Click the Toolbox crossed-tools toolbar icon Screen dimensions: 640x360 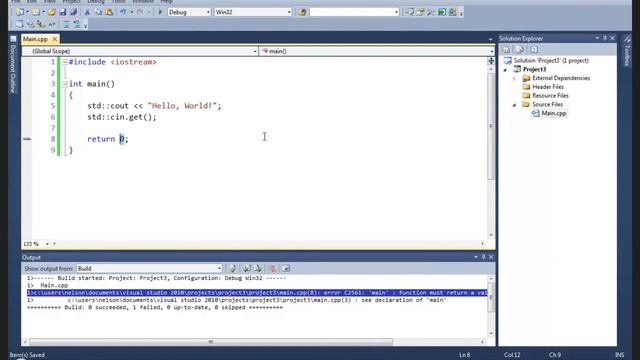pyautogui.click(x=431, y=12)
